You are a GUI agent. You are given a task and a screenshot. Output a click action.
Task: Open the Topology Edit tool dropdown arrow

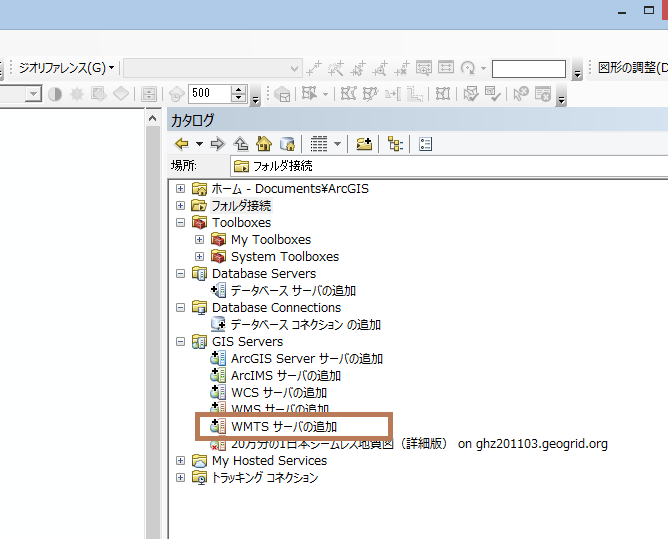325,94
